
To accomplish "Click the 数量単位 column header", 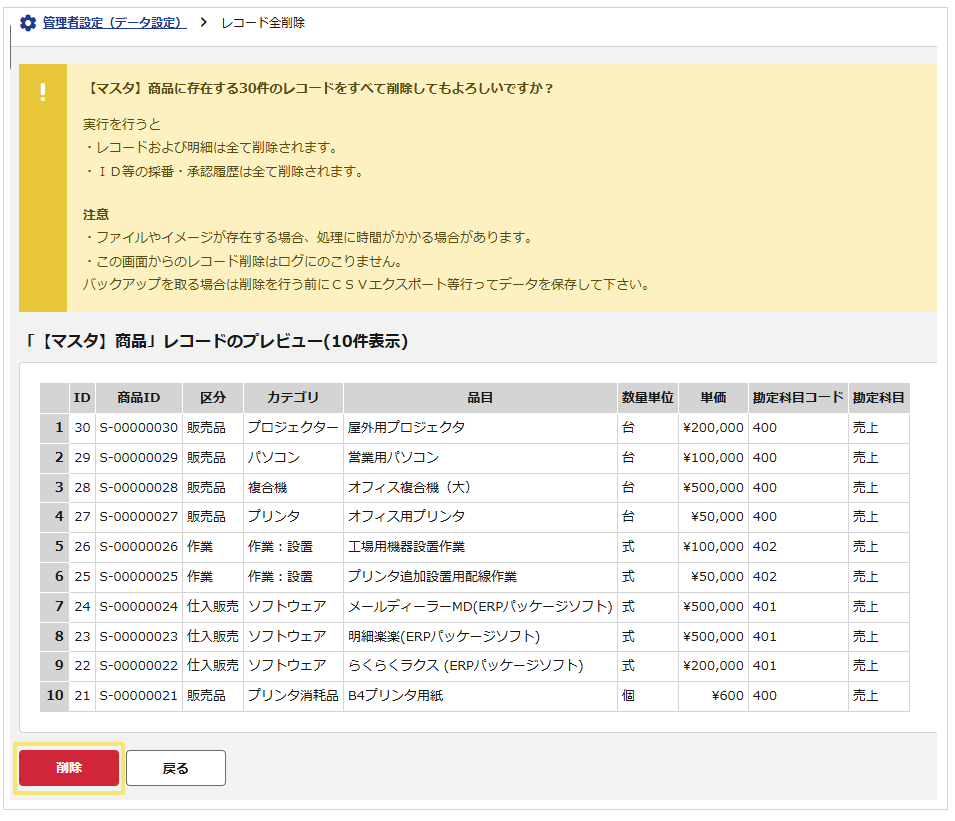I will click(x=647, y=398).
